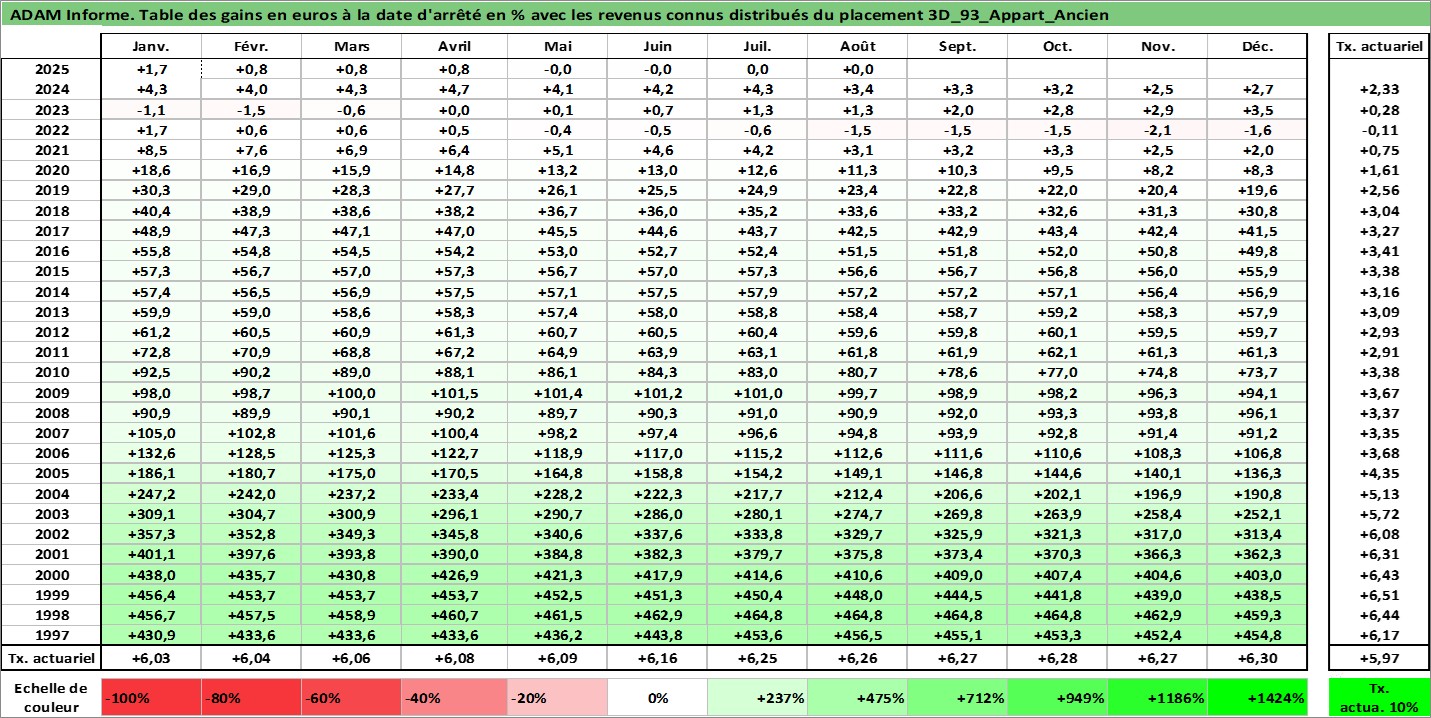Click the +464,8 cell for July 1998
The image size is (1431, 718).
click(757, 615)
